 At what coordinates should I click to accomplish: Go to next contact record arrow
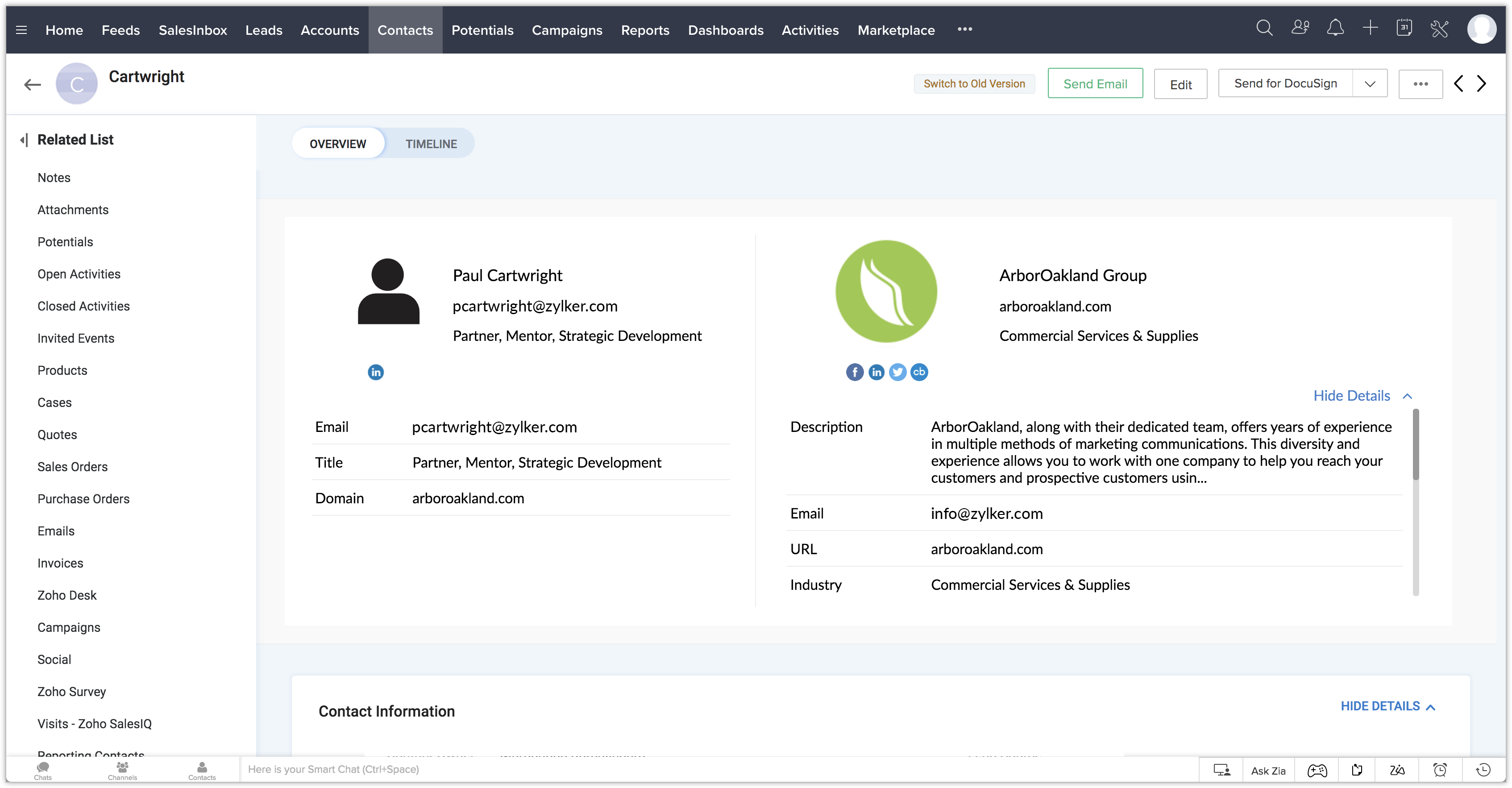(x=1482, y=84)
